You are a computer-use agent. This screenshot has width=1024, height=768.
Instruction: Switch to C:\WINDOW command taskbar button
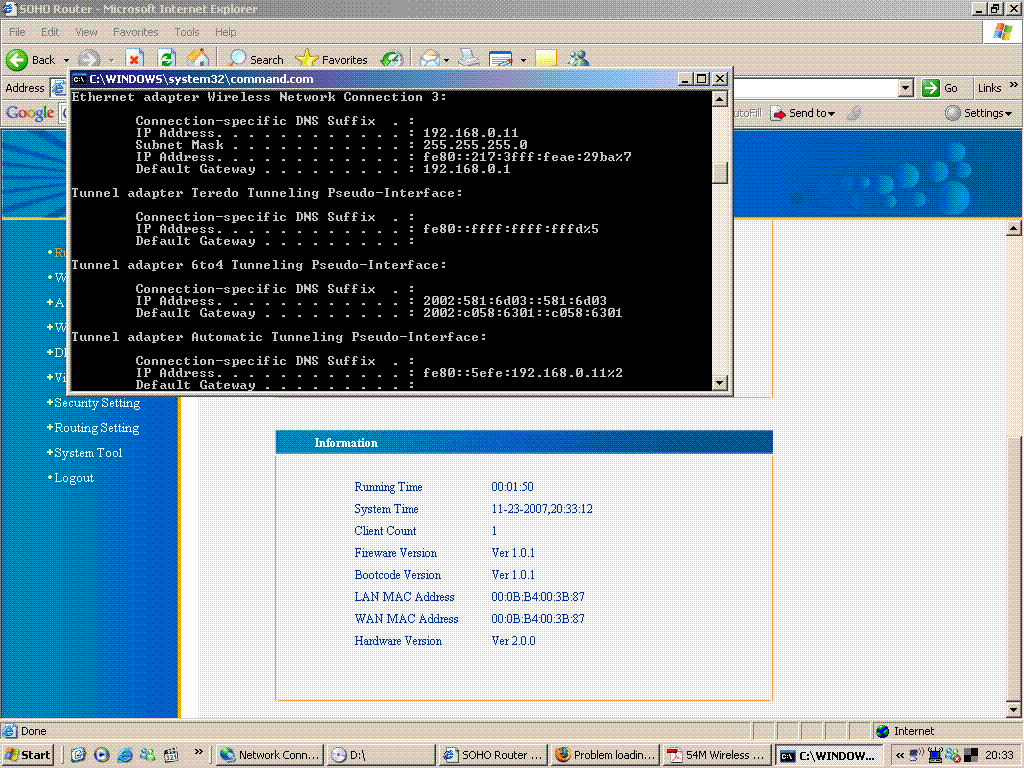pos(829,756)
